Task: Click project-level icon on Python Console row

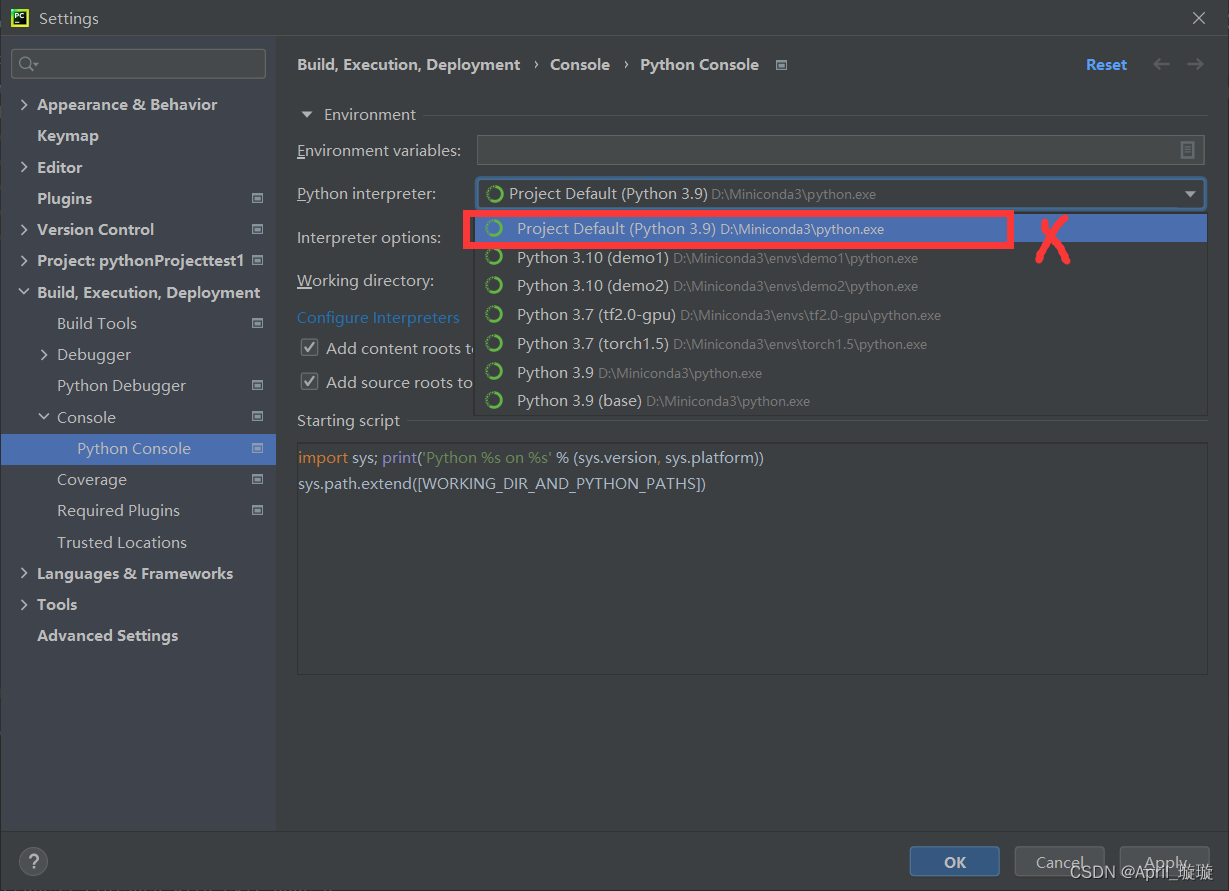Action: click(257, 448)
